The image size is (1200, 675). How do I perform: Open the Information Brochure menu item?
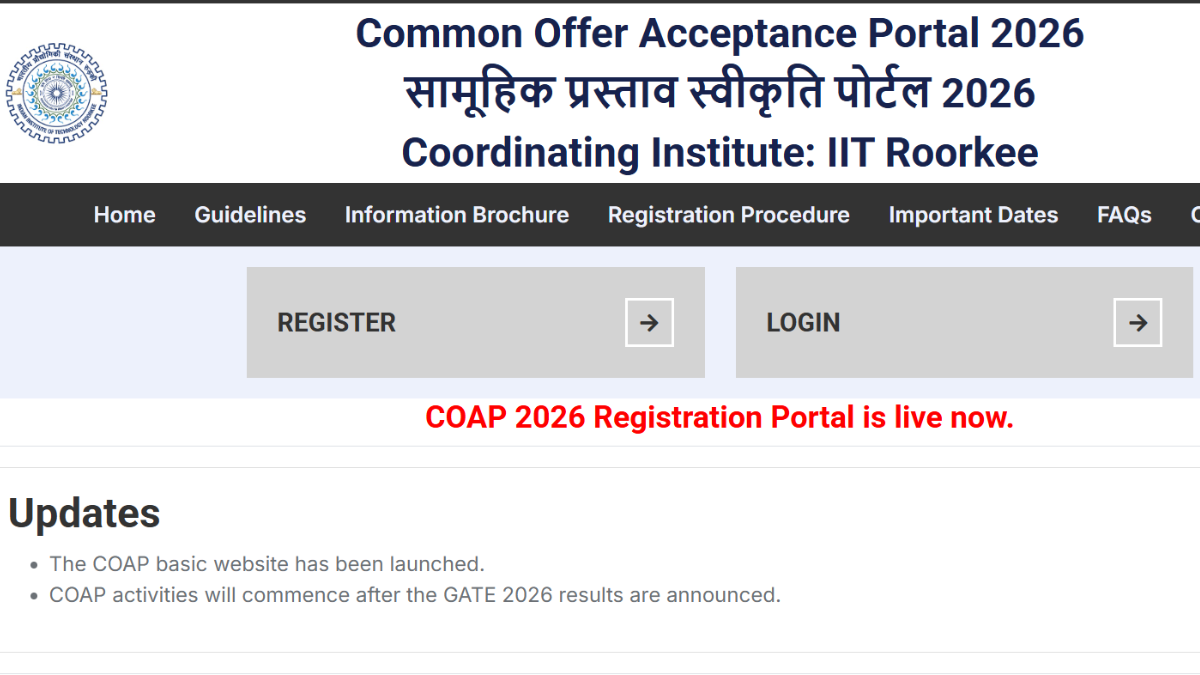456,215
